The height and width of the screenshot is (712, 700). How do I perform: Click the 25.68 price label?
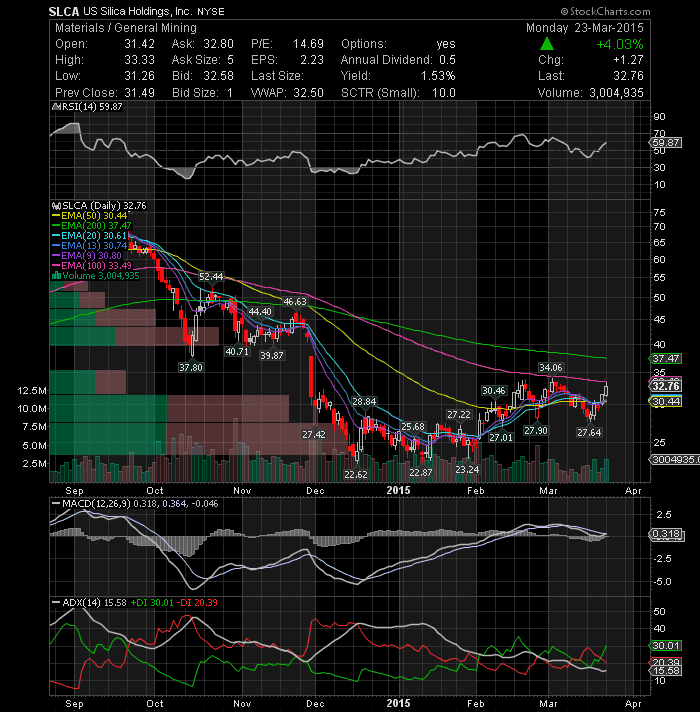(413, 426)
